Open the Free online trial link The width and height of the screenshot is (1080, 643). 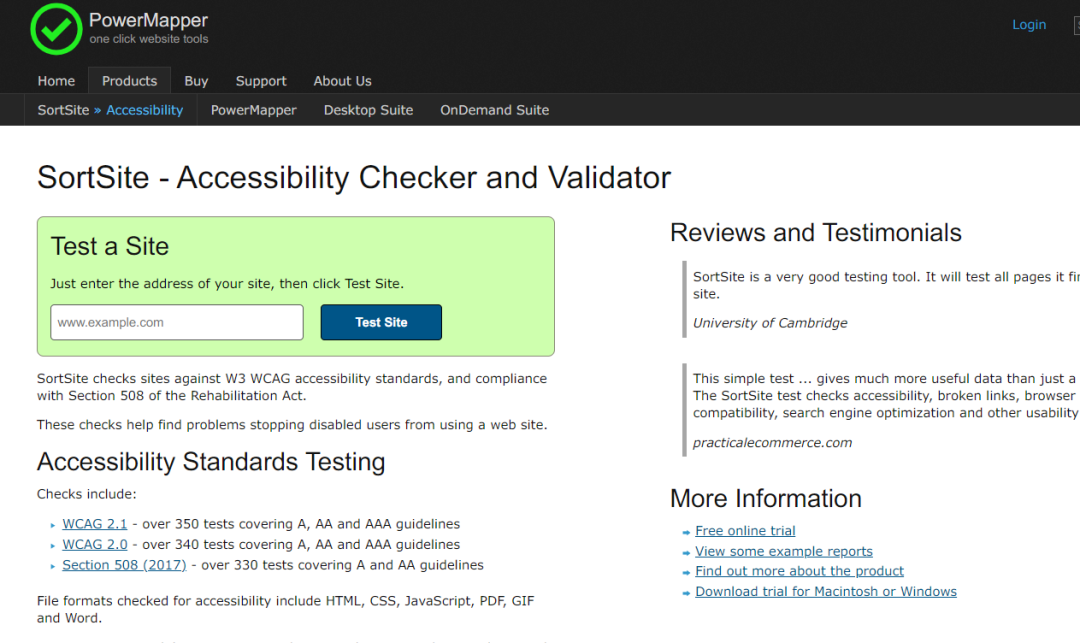745,531
